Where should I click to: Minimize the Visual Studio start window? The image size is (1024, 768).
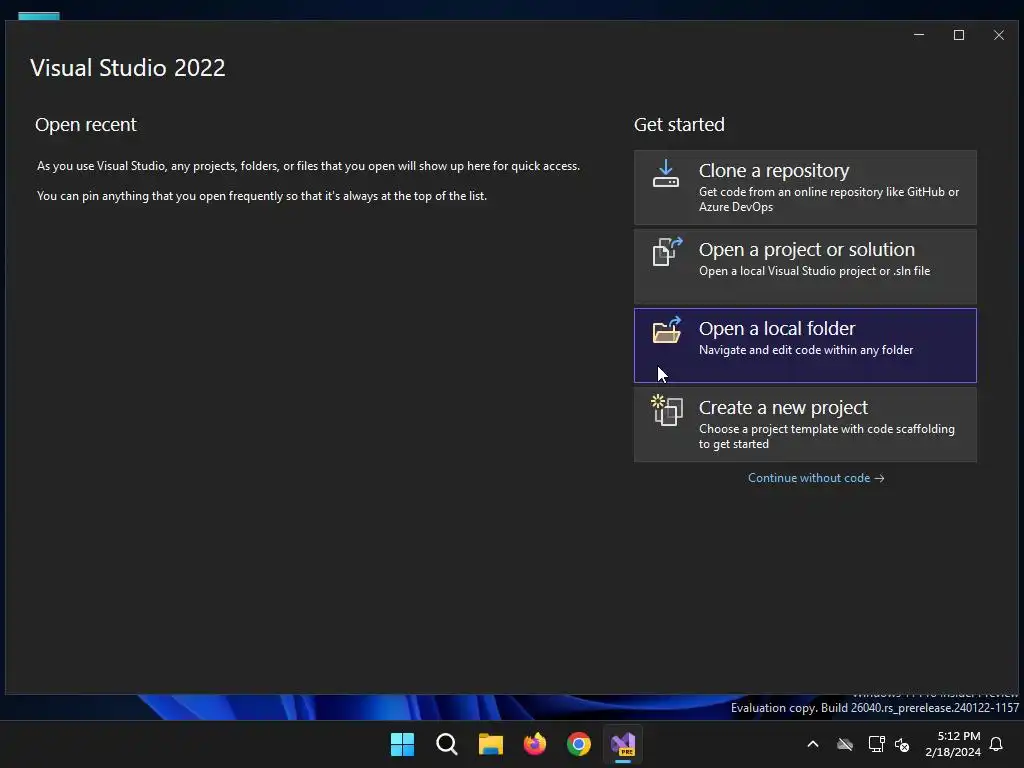click(x=919, y=35)
